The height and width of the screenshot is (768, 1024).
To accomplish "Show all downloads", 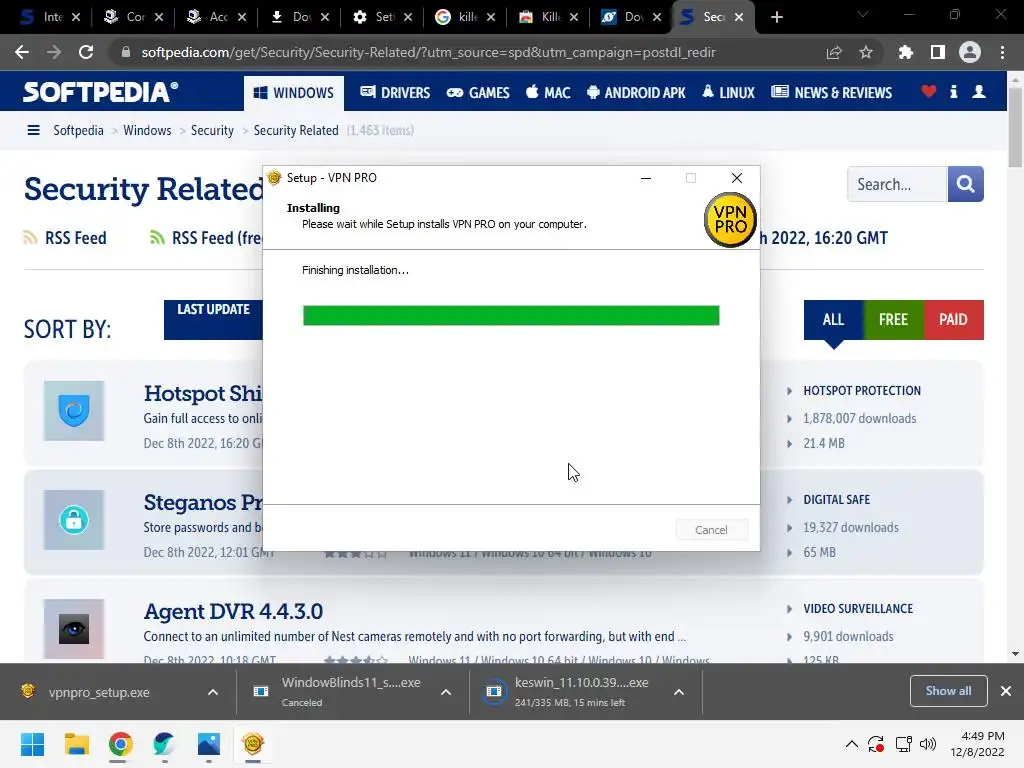I will pos(948,691).
